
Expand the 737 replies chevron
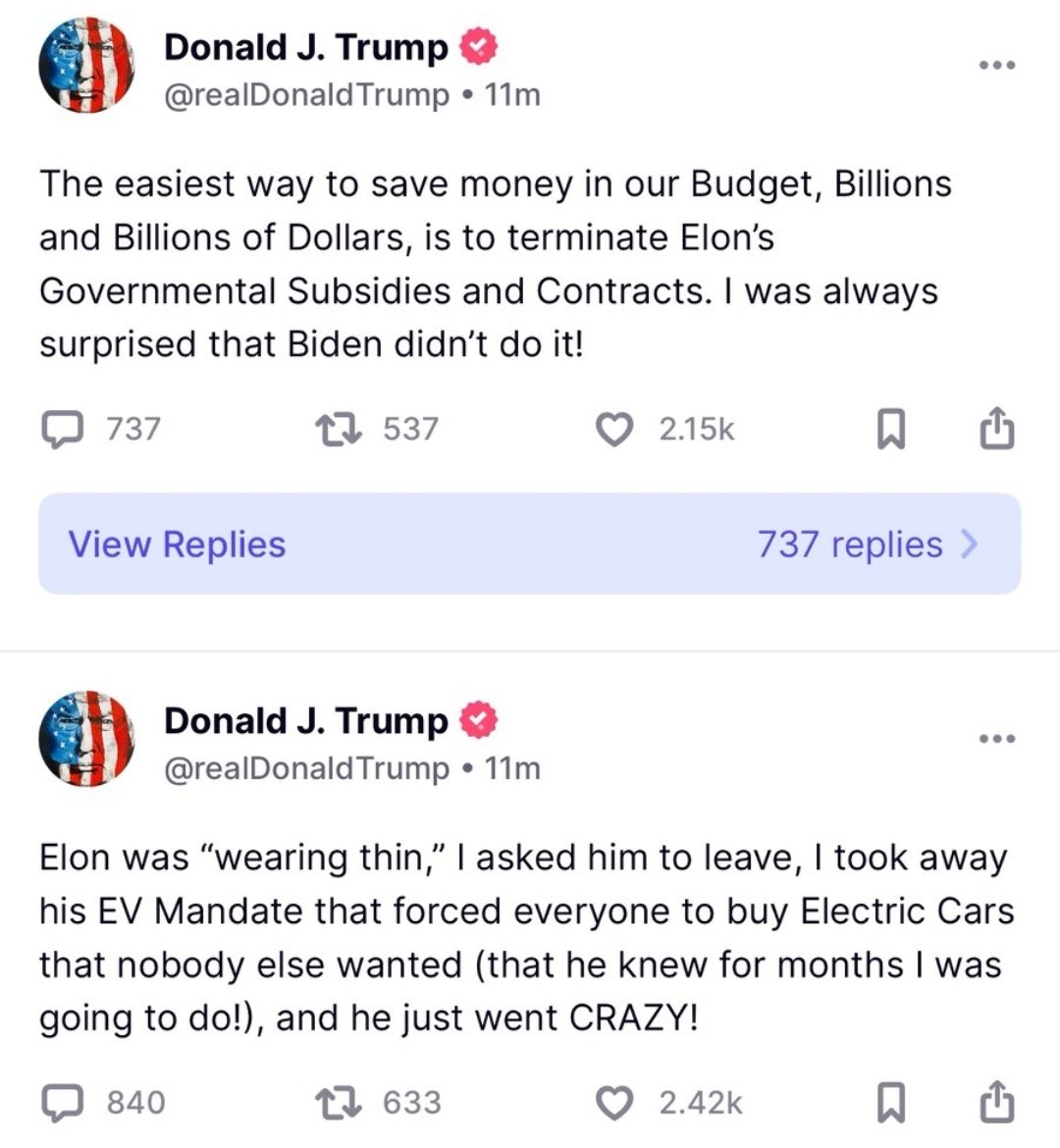point(970,544)
